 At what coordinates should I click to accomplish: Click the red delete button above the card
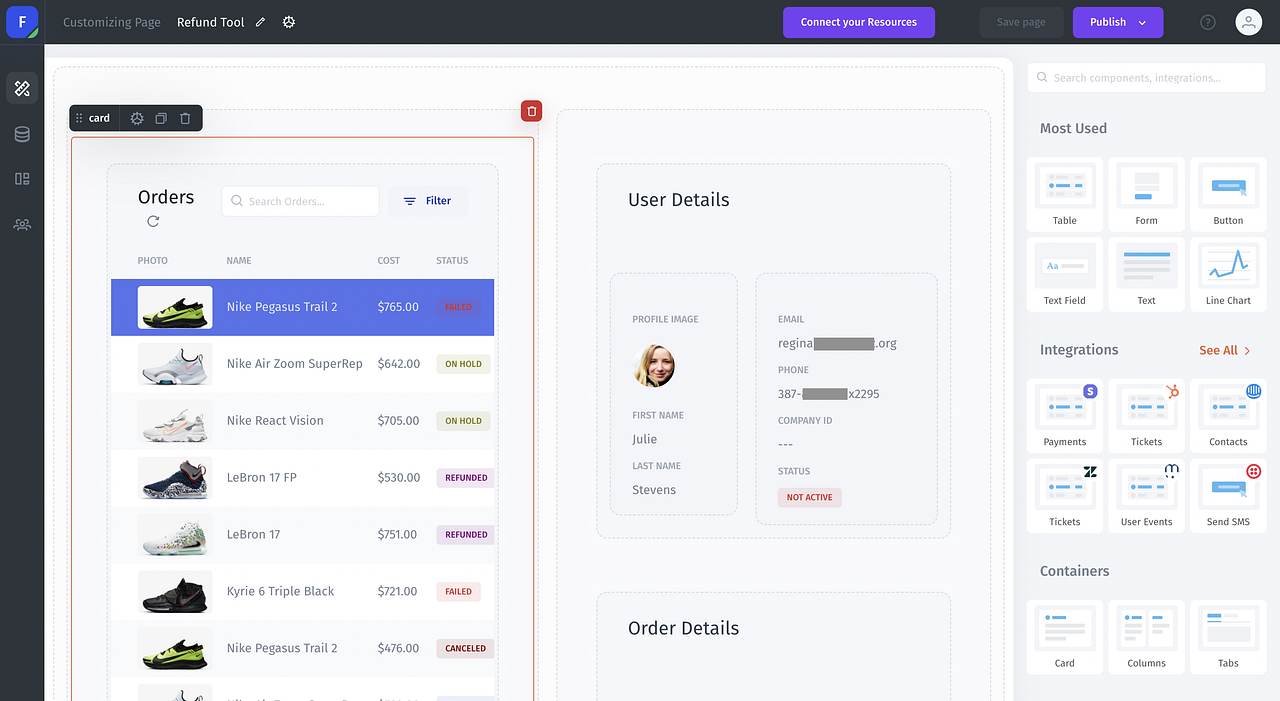(531, 111)
